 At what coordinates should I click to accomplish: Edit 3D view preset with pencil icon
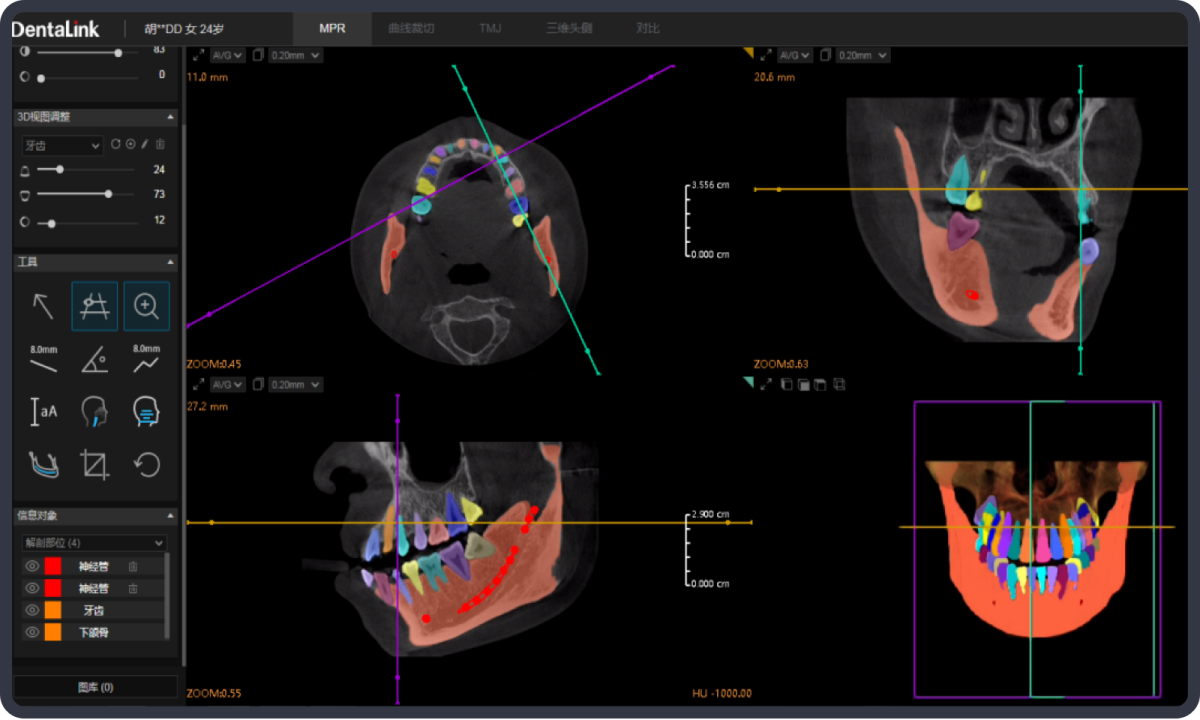point(145,145)
